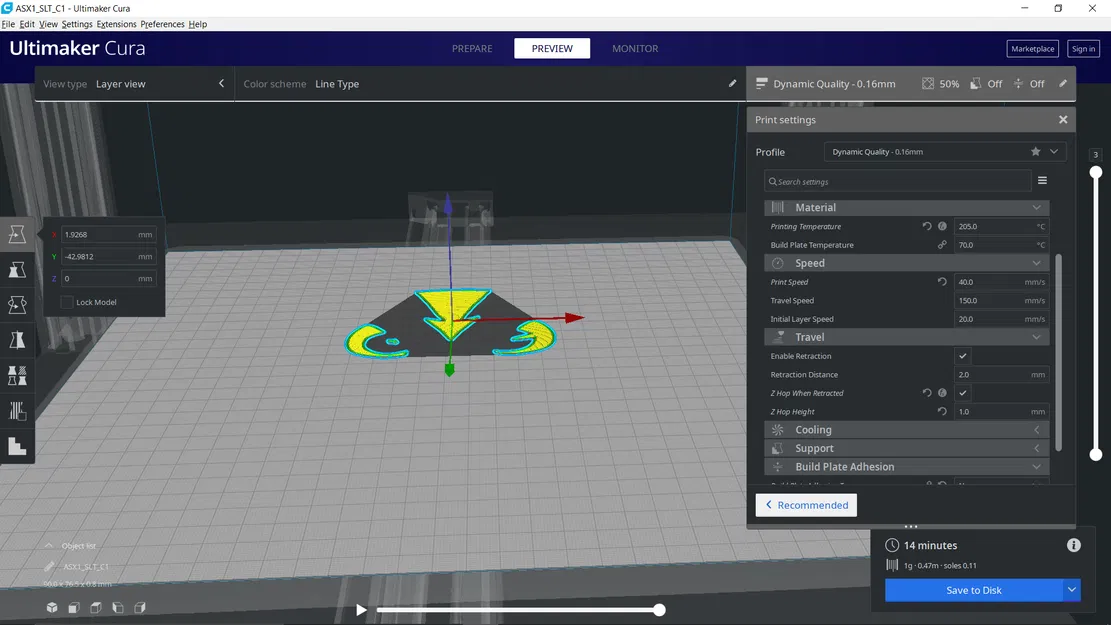Switch back to Recommended settings
The width and height of the screenshot is (1111, 625).
pyautogui.click(x=806, y=505)
